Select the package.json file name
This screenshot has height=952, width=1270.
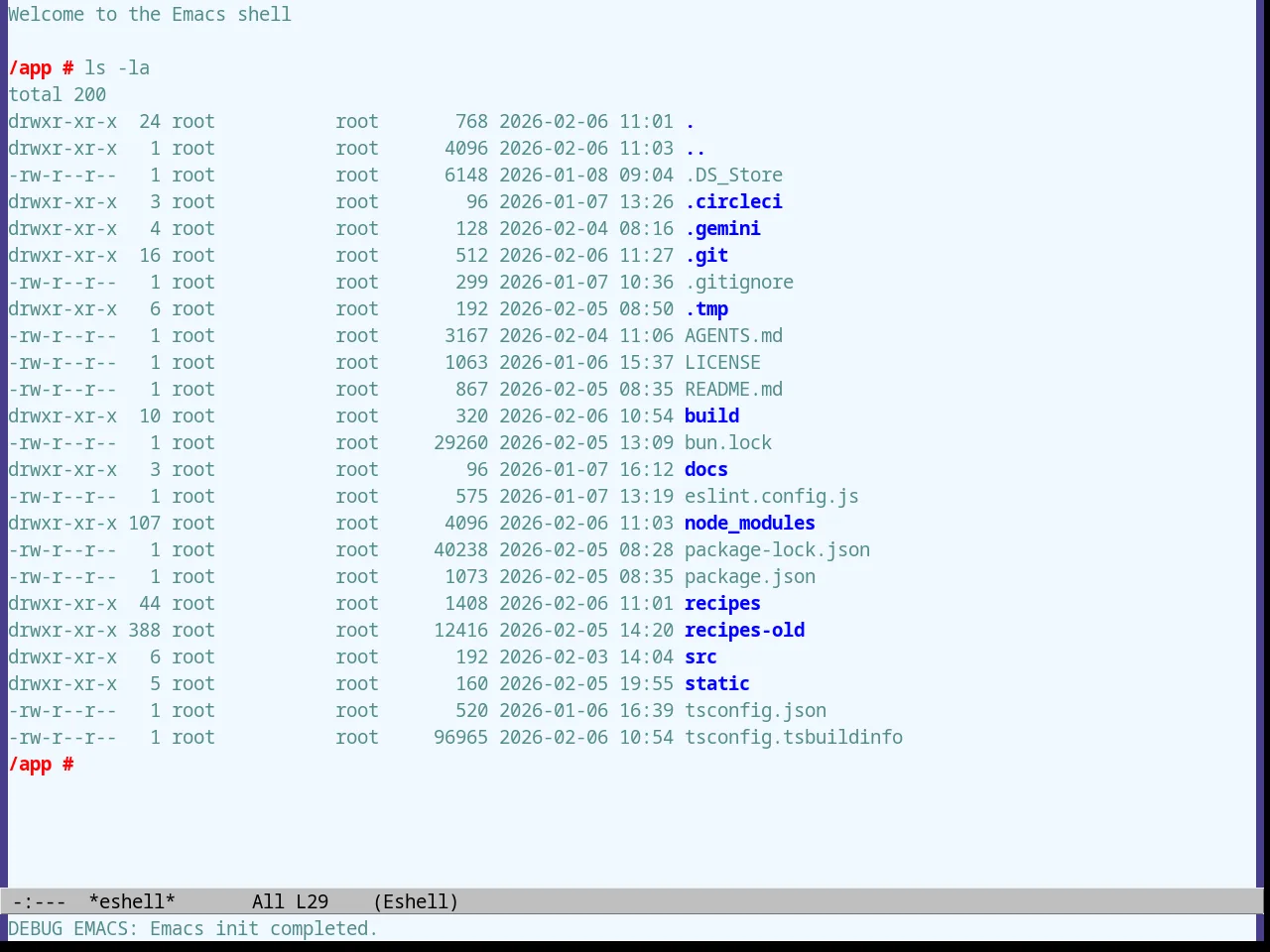(750, 576)
